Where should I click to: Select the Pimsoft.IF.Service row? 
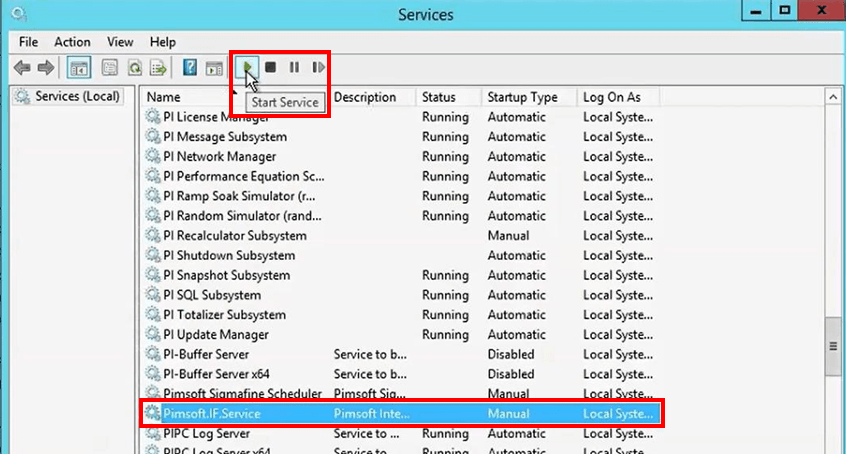401,414
